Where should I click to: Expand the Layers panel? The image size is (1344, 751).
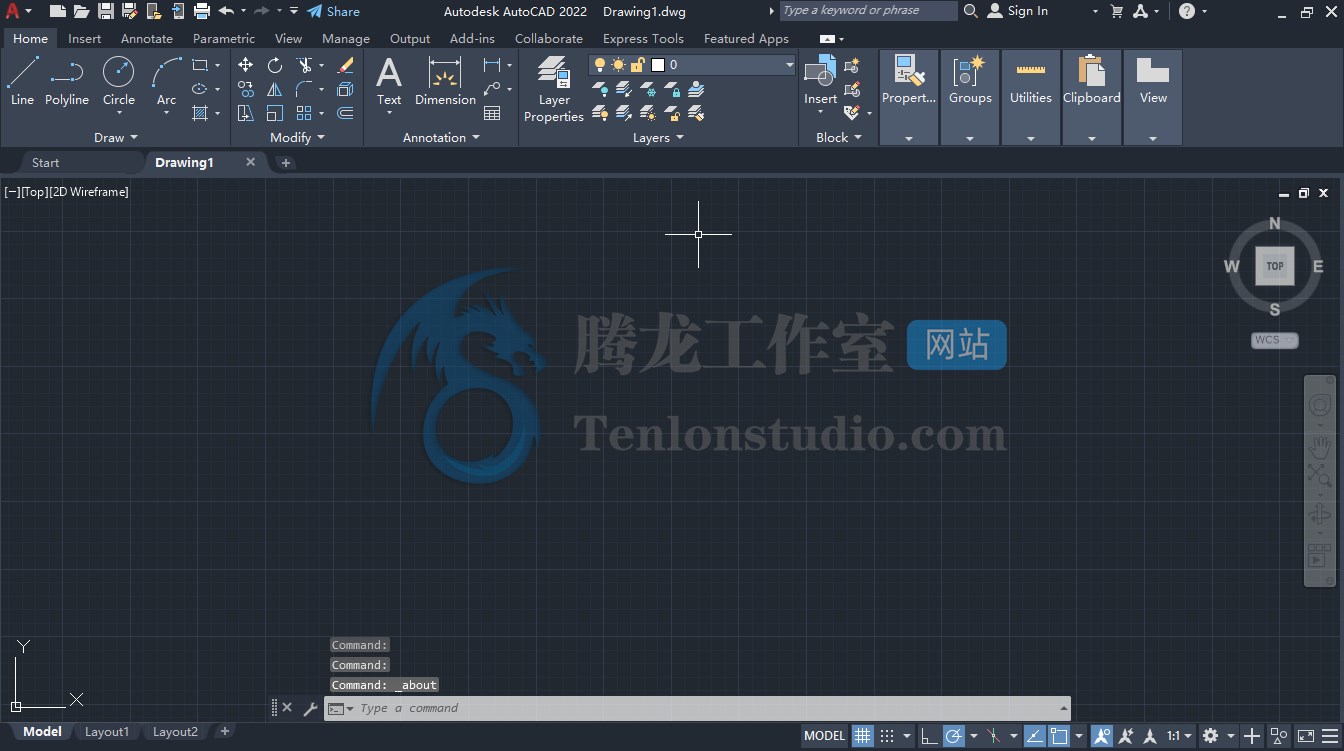click(x=658, y=137)
